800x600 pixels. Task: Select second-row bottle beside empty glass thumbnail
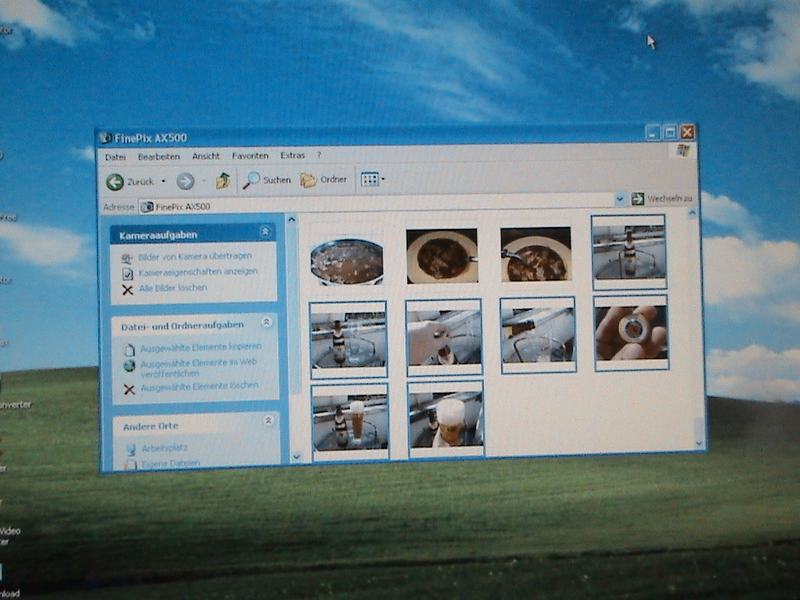[348, 340]
